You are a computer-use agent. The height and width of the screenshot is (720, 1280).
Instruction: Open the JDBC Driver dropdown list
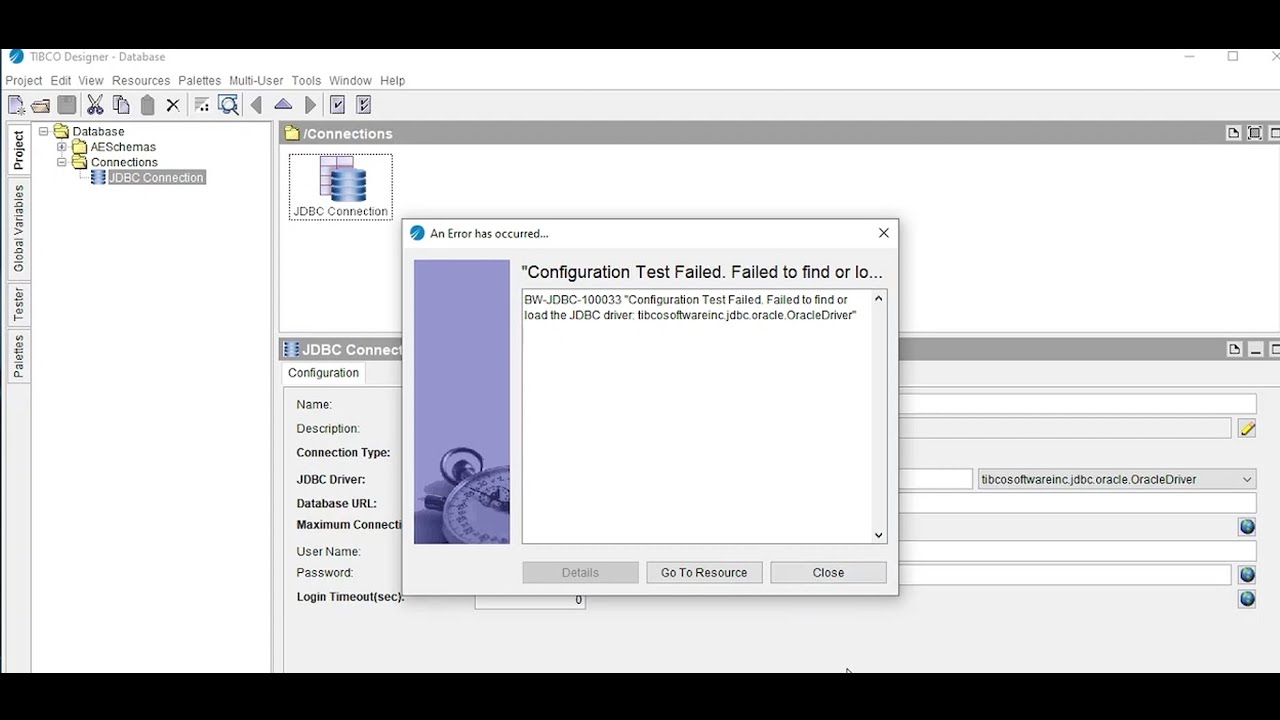tap(1246, 479)
